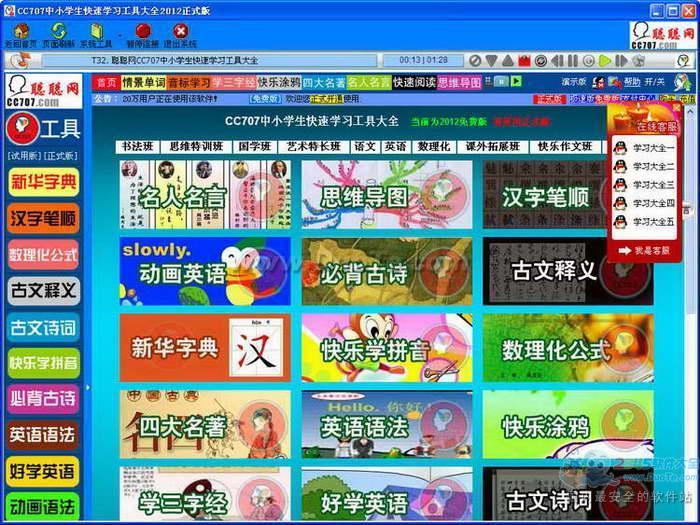Open the 首页 tab

(x=107, y=83)
